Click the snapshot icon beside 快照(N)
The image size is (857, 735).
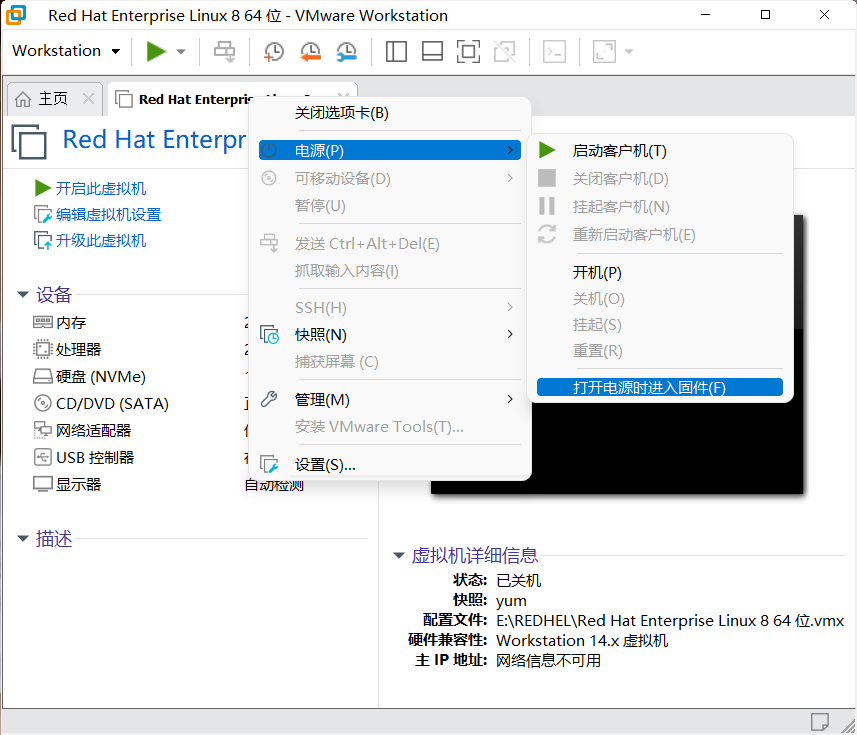[269, 334]
